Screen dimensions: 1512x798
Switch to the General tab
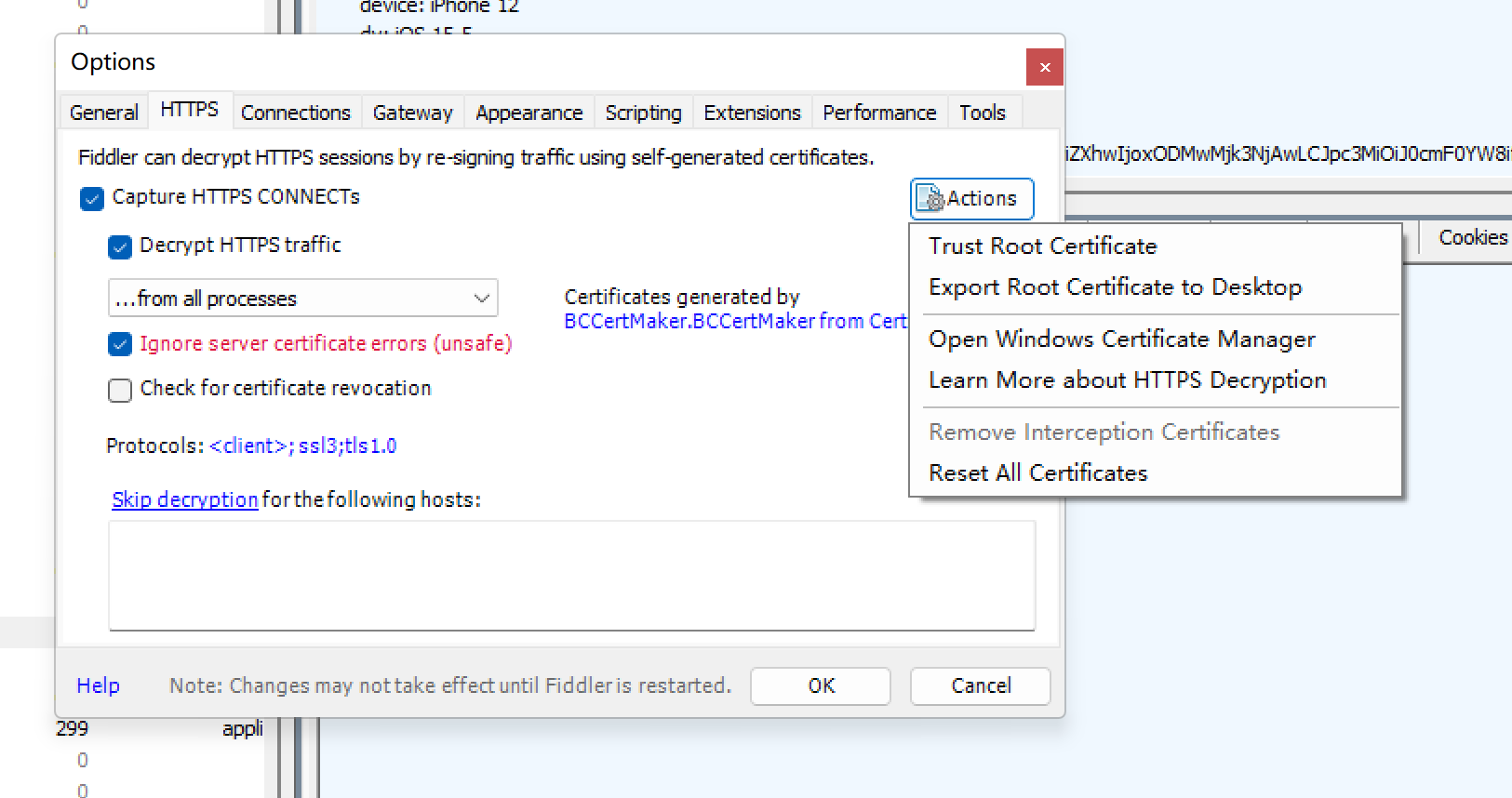(x=103, y=113)
